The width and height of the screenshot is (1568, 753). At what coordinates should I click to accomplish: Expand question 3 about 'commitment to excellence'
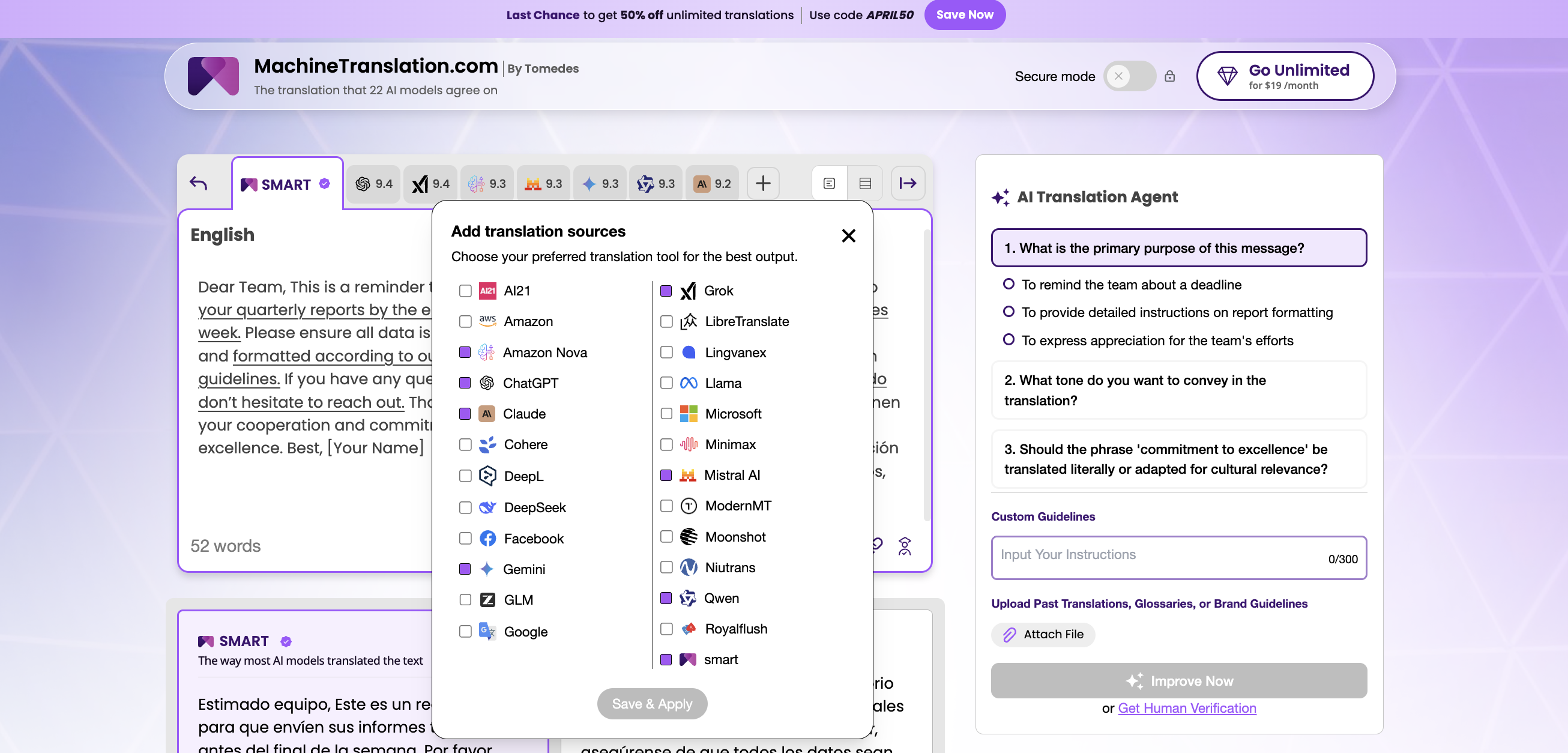tap(1178, 459)
